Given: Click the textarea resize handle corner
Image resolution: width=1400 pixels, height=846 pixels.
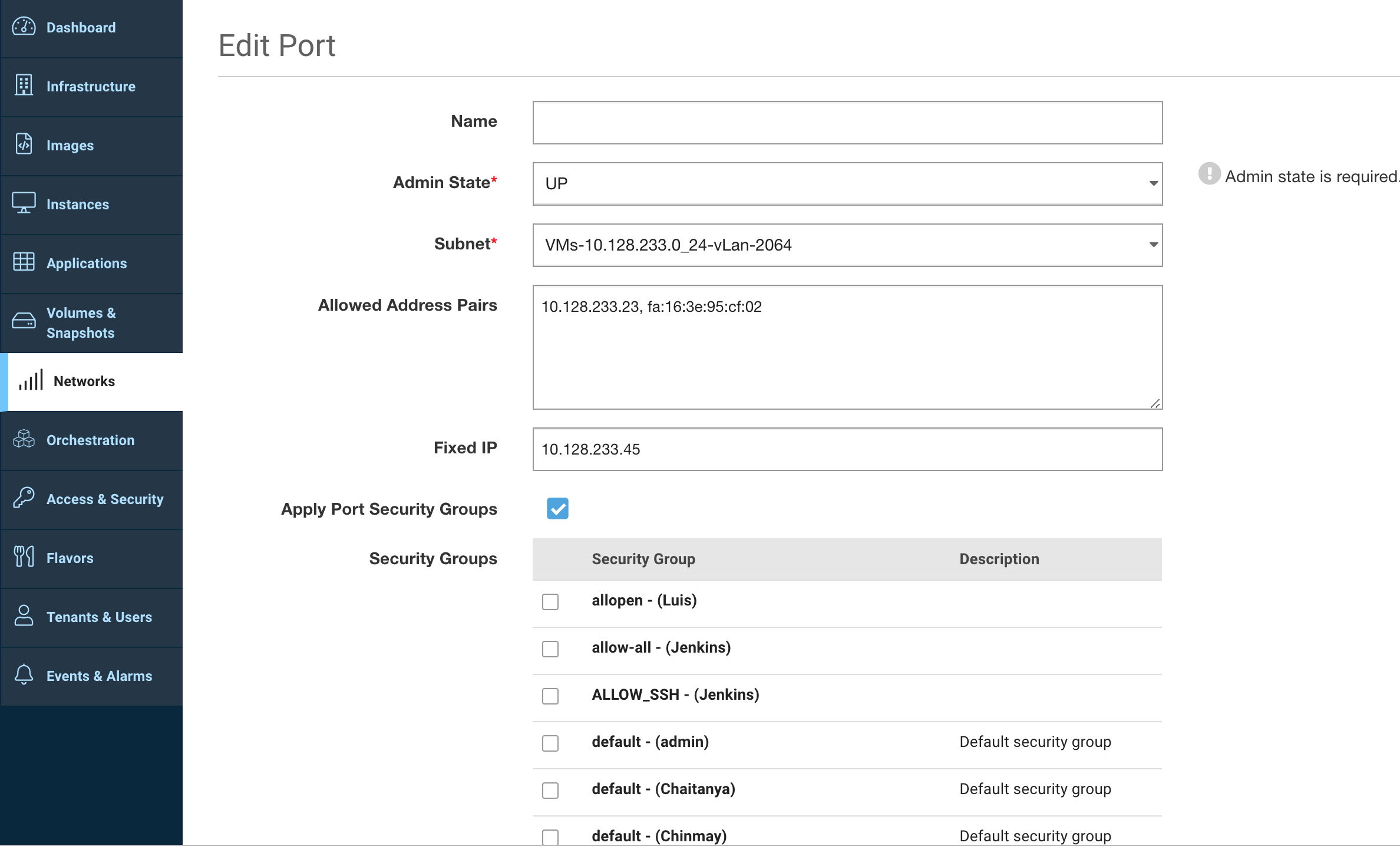Looking at the screenshot, I should click(1155, 403).
